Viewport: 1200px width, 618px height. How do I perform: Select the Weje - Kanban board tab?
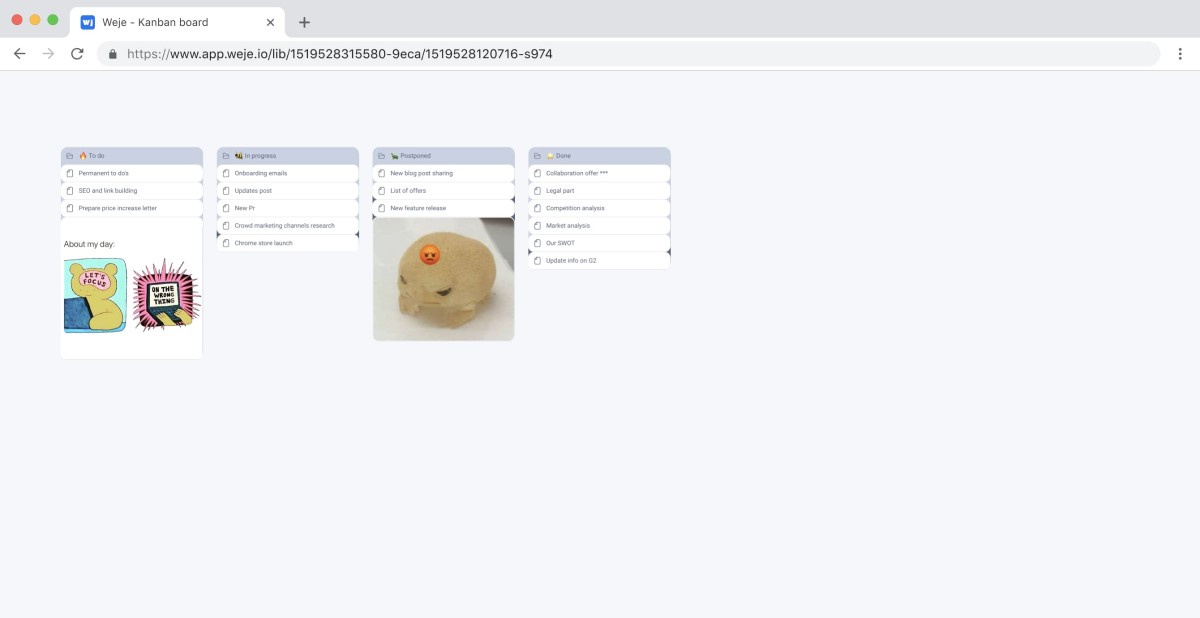pyautogui.click(x=177, y=22)
